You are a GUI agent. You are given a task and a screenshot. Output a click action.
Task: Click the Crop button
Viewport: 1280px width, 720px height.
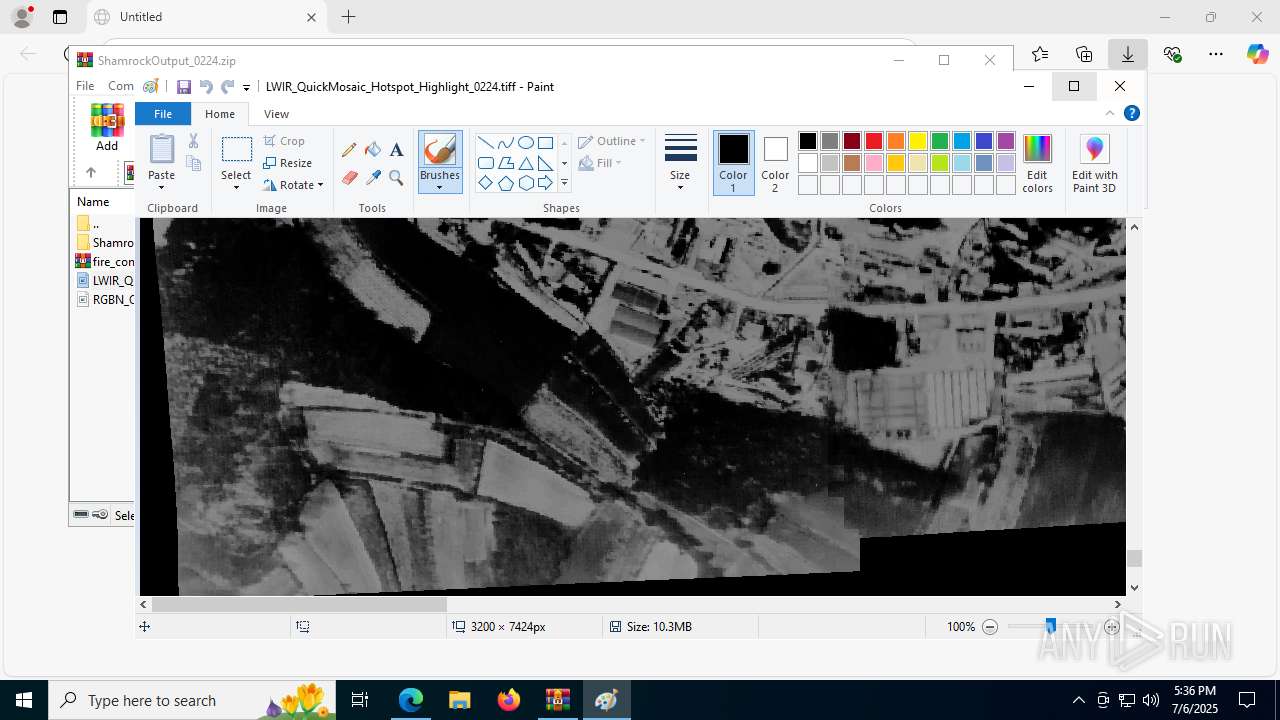point(285,141)
